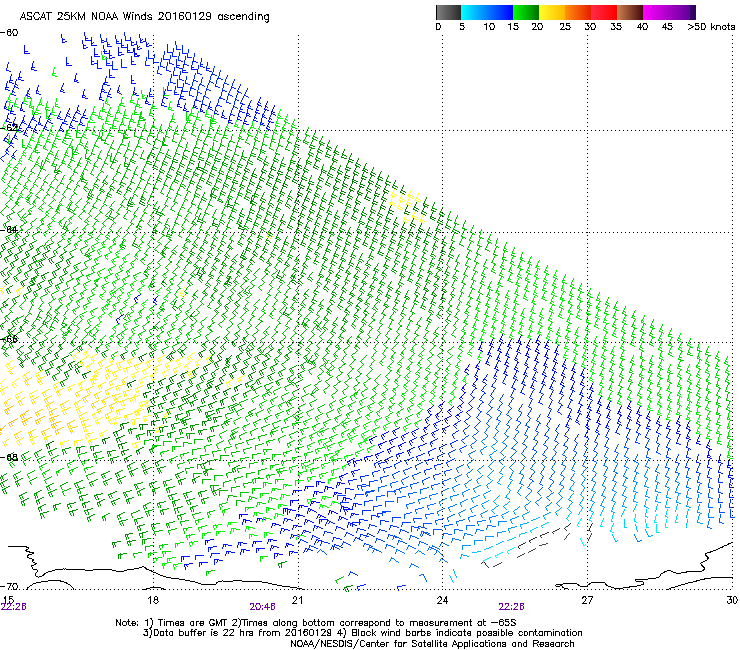Click the purple 20:46 pass time

tap(262, 607)
